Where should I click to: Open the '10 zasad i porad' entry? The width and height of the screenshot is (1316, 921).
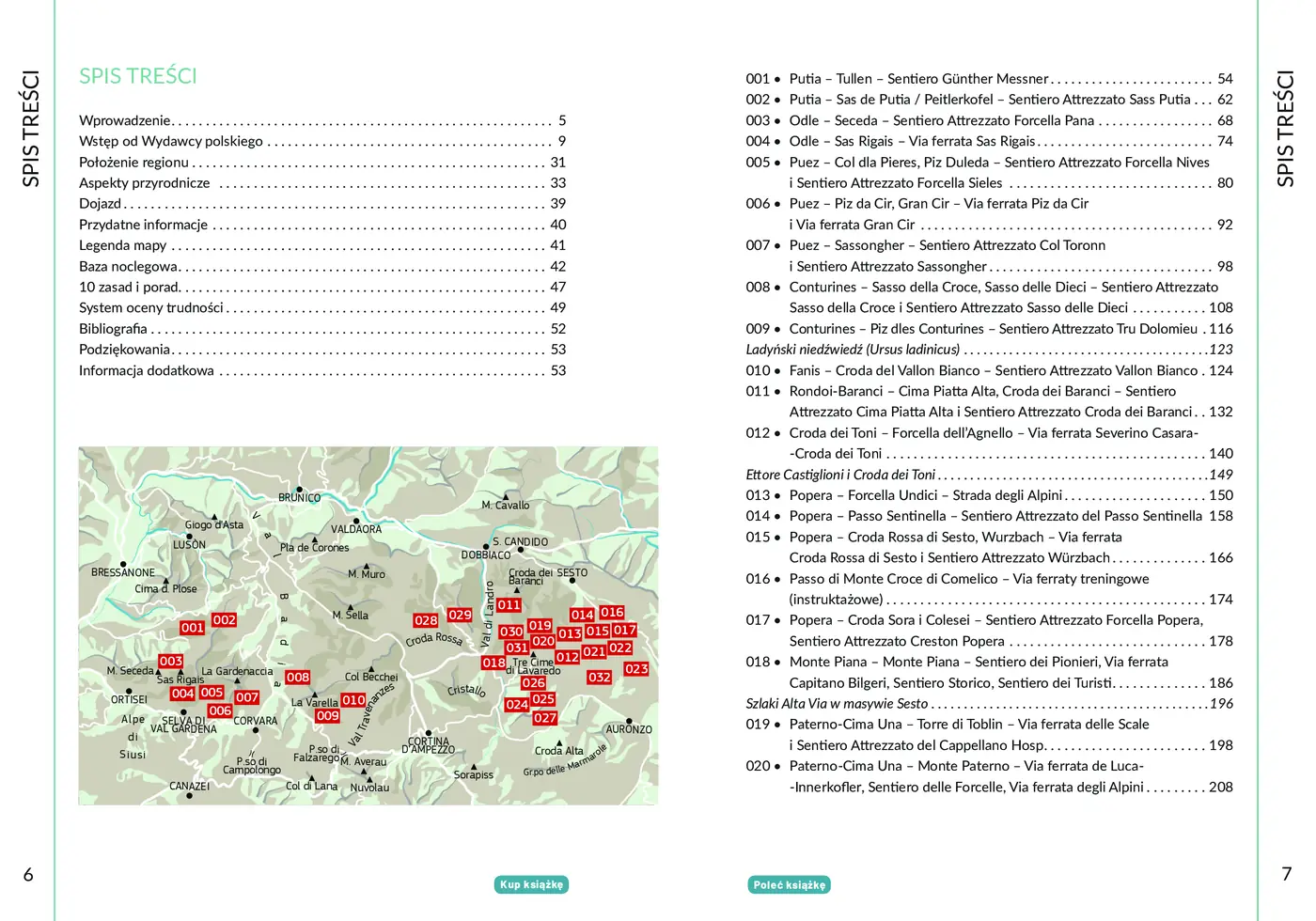[322, 287]
